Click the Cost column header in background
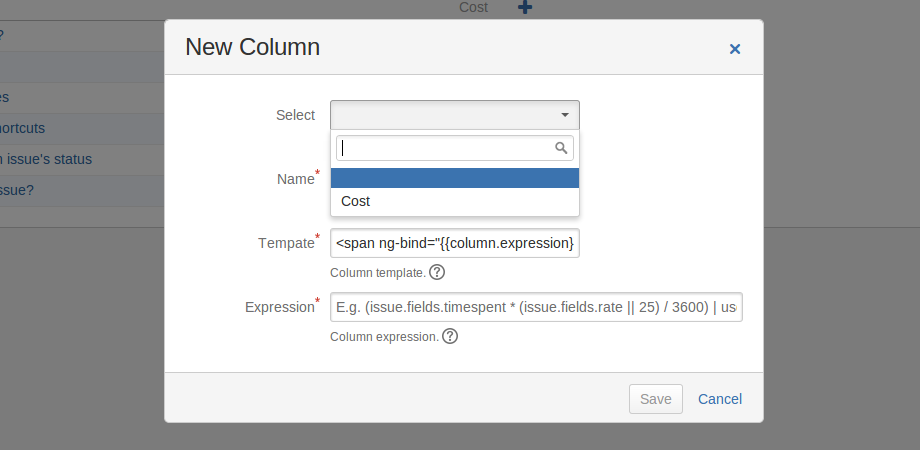920x450 pixels. (473, 8)
